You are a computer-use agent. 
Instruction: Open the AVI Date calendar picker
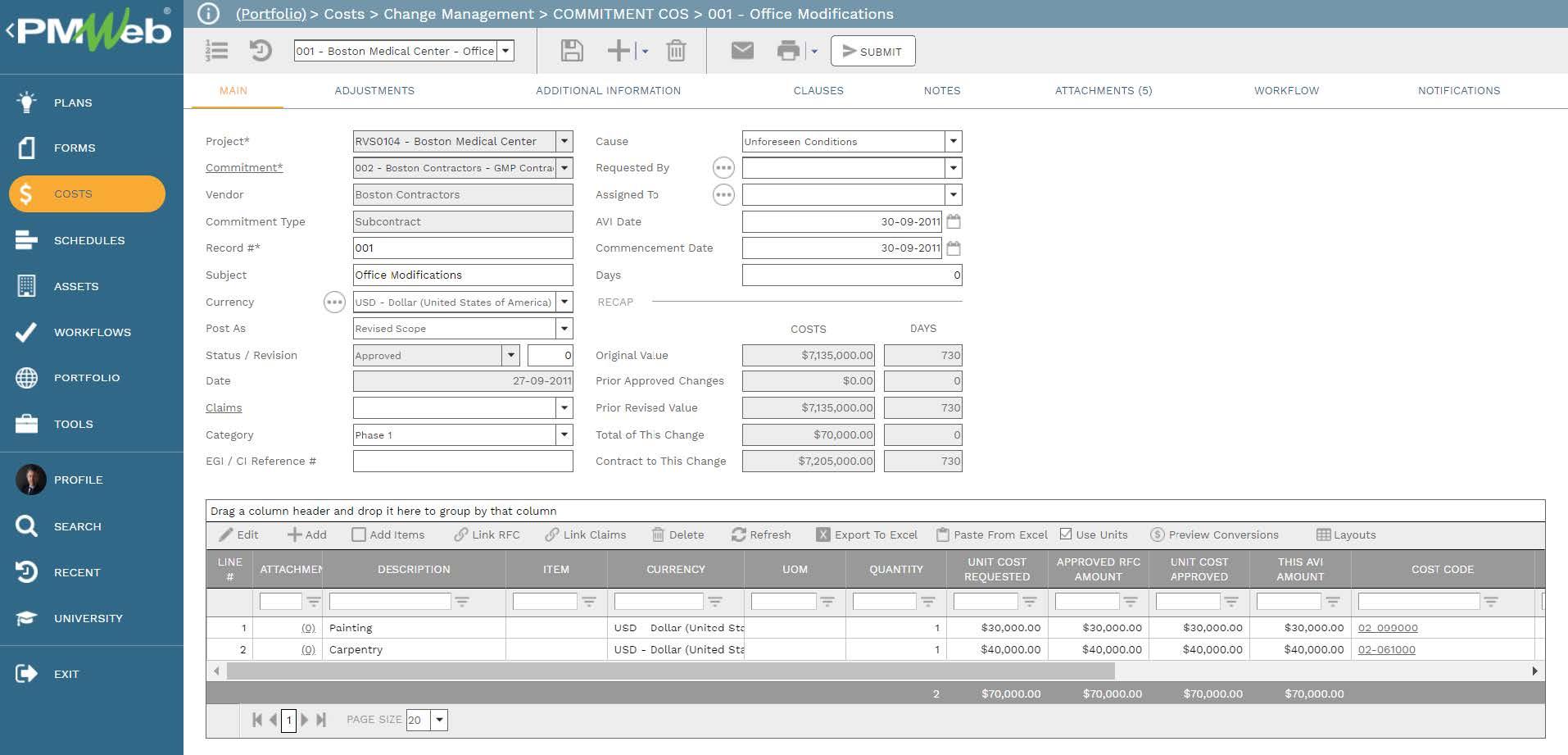click(954, 221)
